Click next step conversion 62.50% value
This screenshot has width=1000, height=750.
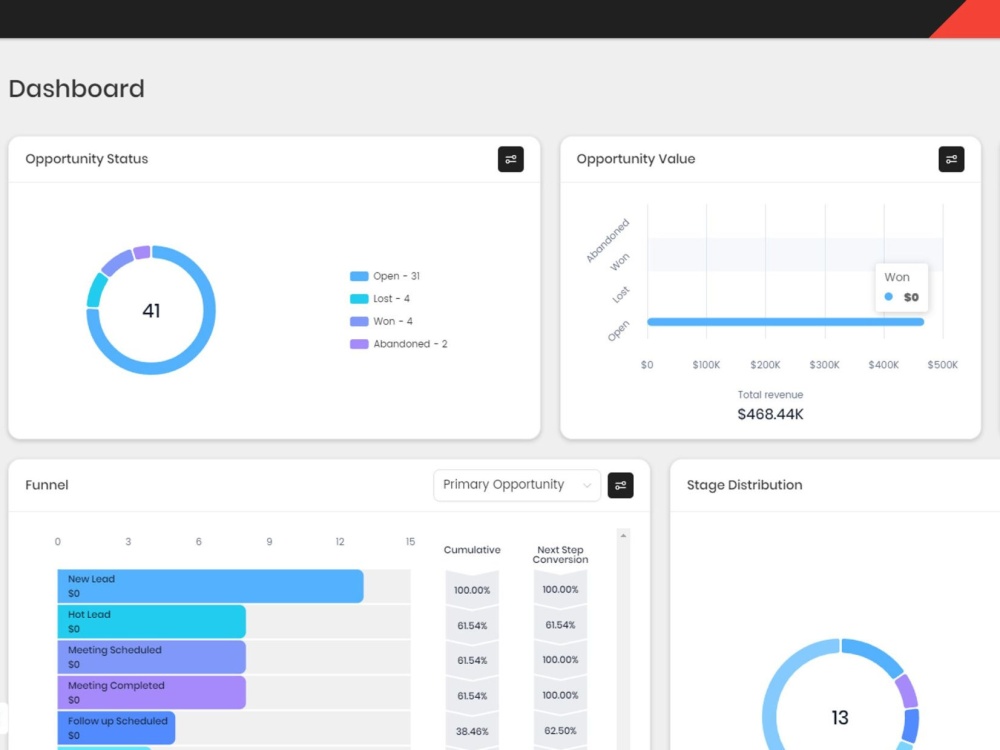tap(560, 730)
